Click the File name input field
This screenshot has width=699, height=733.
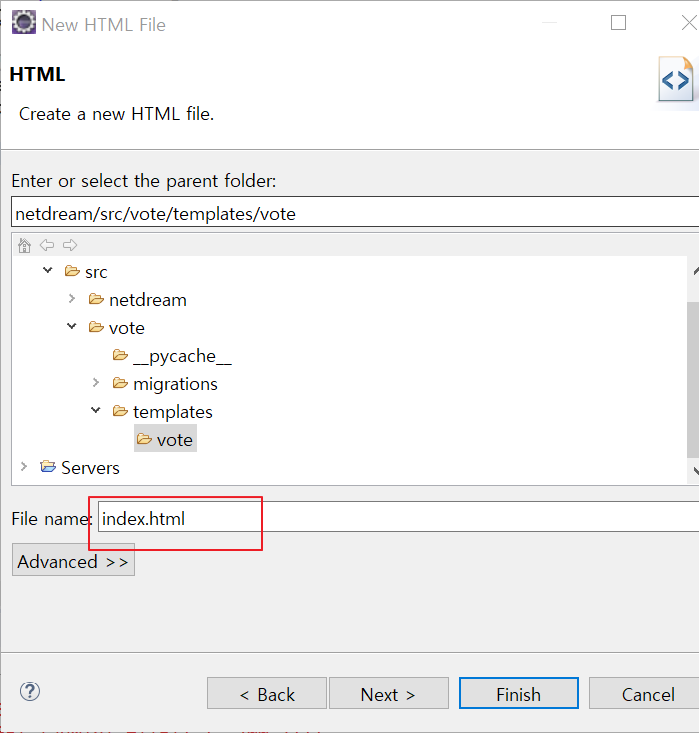(398, 517)
